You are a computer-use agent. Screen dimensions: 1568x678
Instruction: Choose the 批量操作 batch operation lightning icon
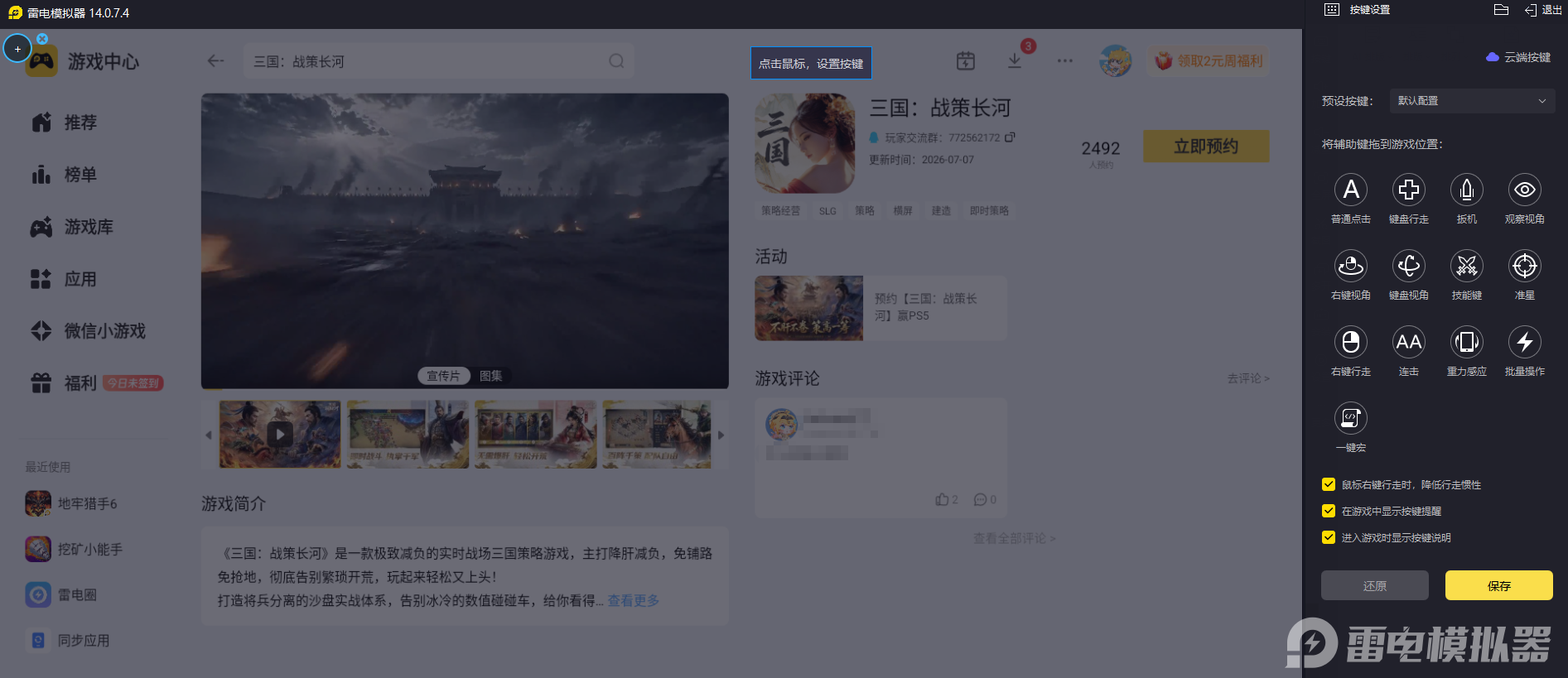click(1525, 342)
